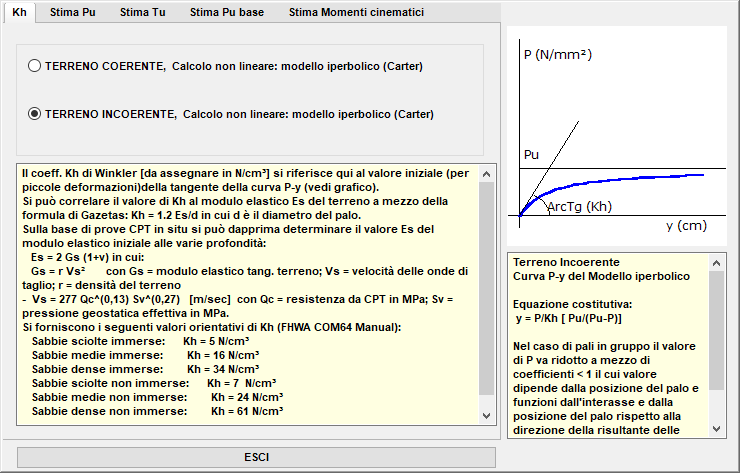
Task: Switch to the Kh tab
Action: (x=19, y=12)
